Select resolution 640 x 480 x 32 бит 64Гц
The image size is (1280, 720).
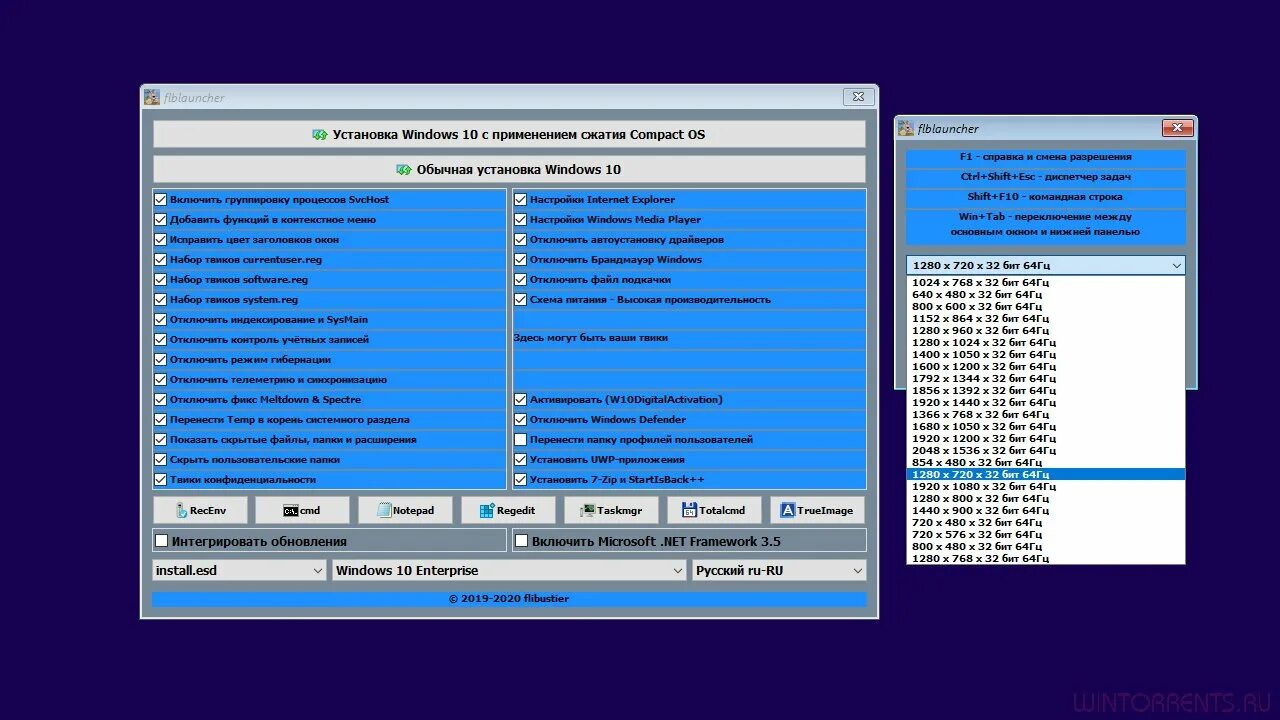(1046, 294)
